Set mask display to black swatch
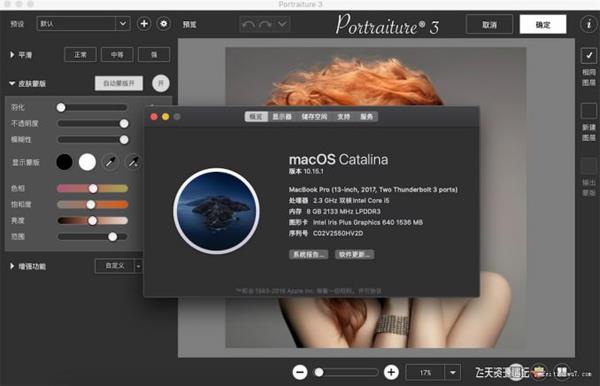The image size is (600, 386). click(64, 162)
